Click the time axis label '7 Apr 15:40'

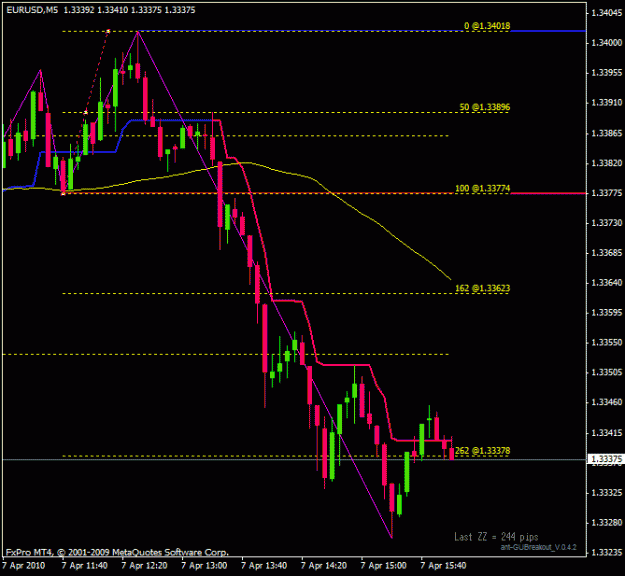pos(443,566)
